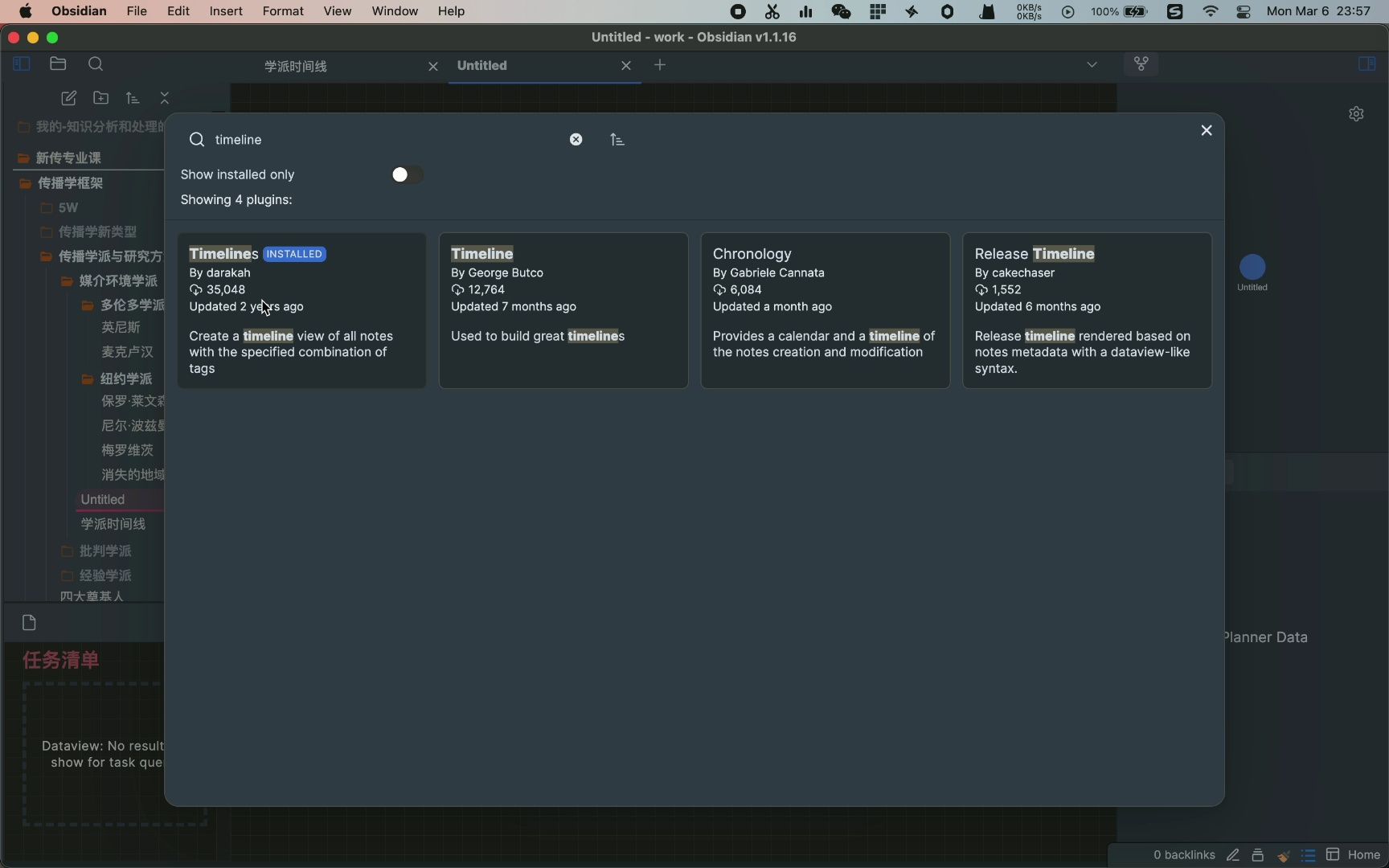Close the Untitled tab
Screen dimensions: 1389x868
click(x=626, y=66)
